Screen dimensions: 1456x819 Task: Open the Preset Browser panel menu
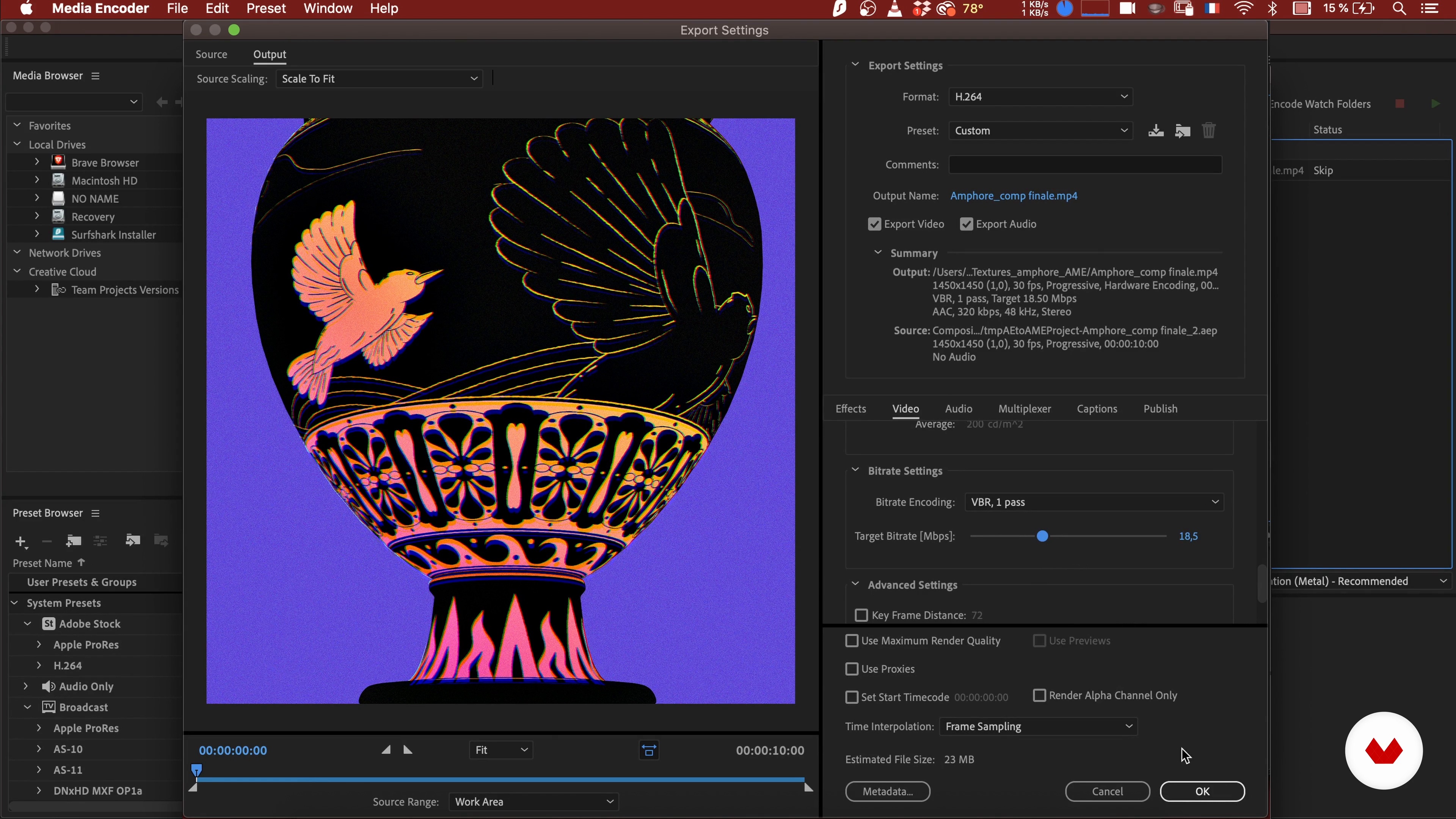click(96, 513)
